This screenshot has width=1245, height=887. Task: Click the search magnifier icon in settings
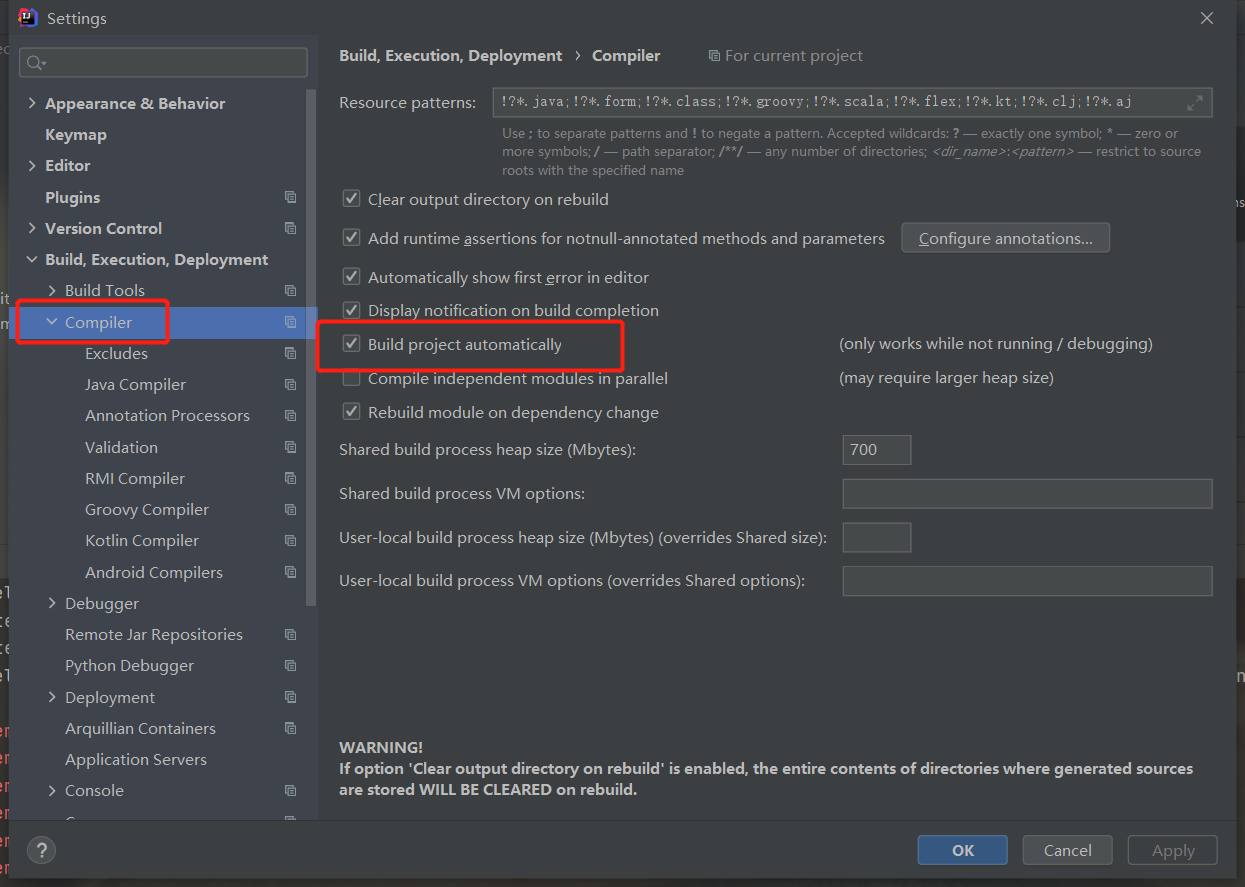(x=35, y=63)
